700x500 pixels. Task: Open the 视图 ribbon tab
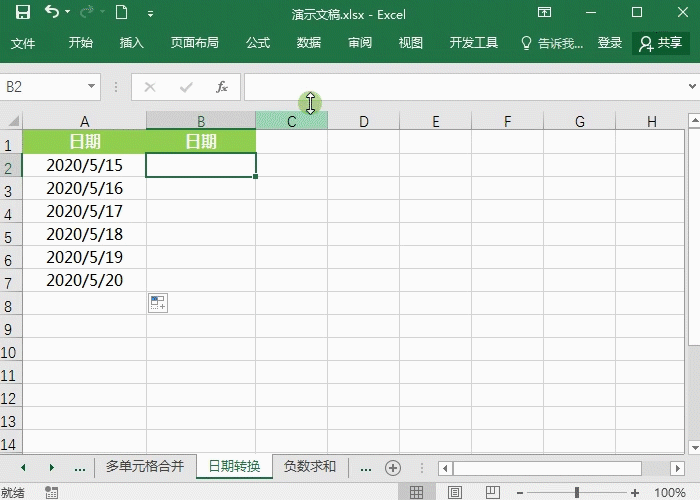411,43
